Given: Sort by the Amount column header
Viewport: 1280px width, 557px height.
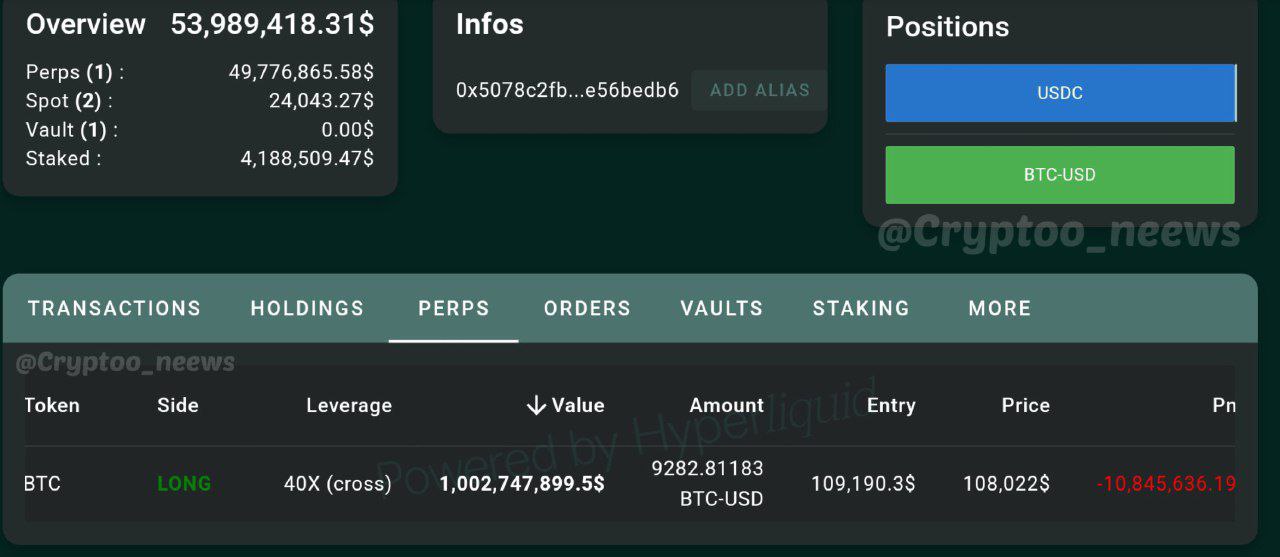Looking at the screenshot, I should click(x=726, y=405).
